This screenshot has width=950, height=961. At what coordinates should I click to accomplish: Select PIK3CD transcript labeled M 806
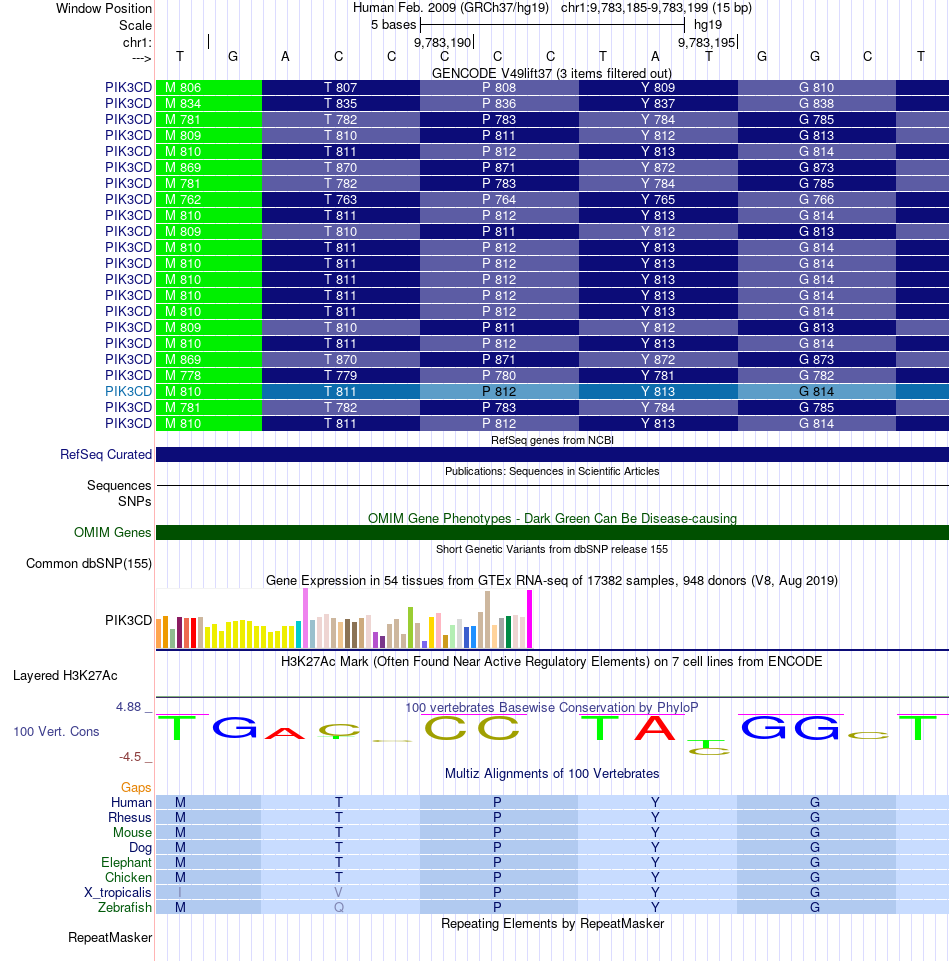point(128,88)
